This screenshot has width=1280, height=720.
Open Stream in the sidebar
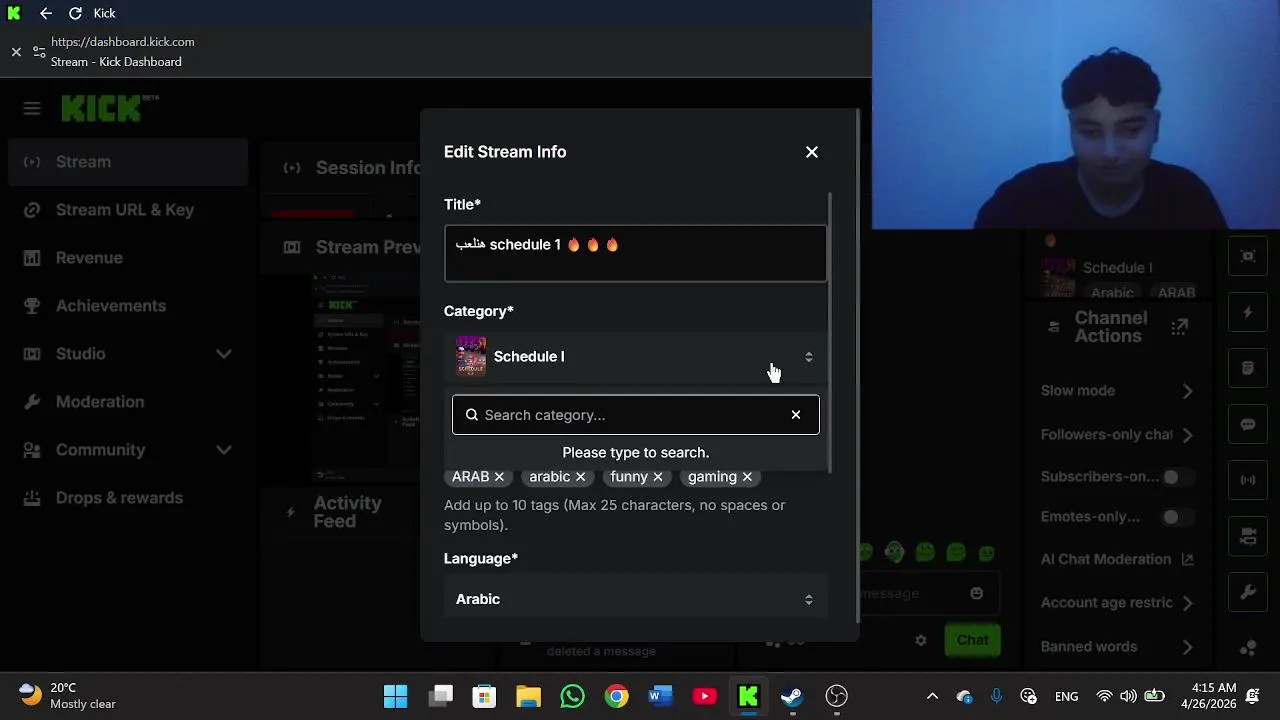click(127, 162)
